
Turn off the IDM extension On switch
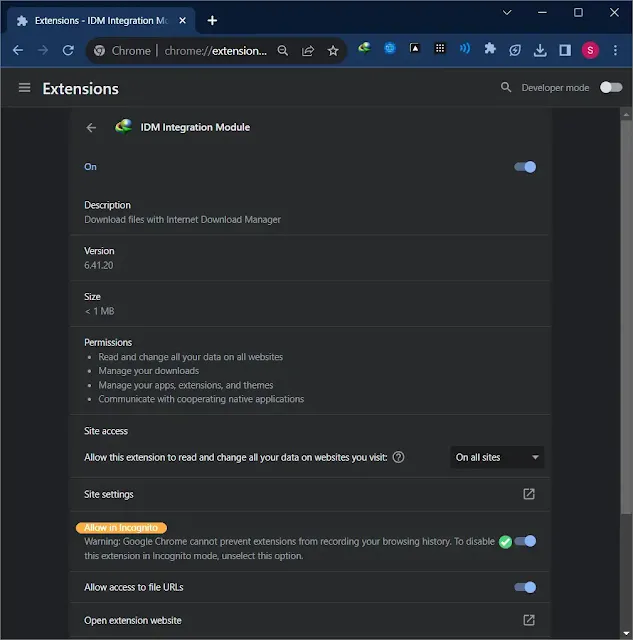[x=525, y=167]
